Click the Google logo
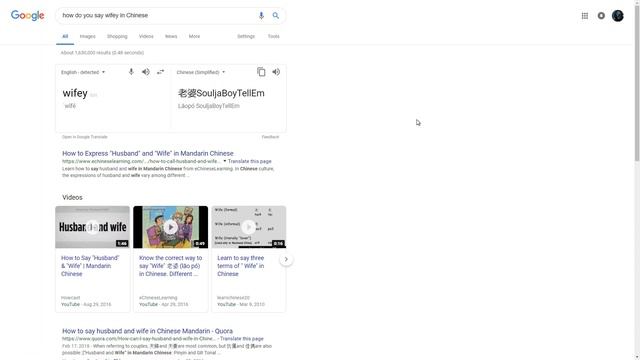640x360 pixels. point(27,16)
